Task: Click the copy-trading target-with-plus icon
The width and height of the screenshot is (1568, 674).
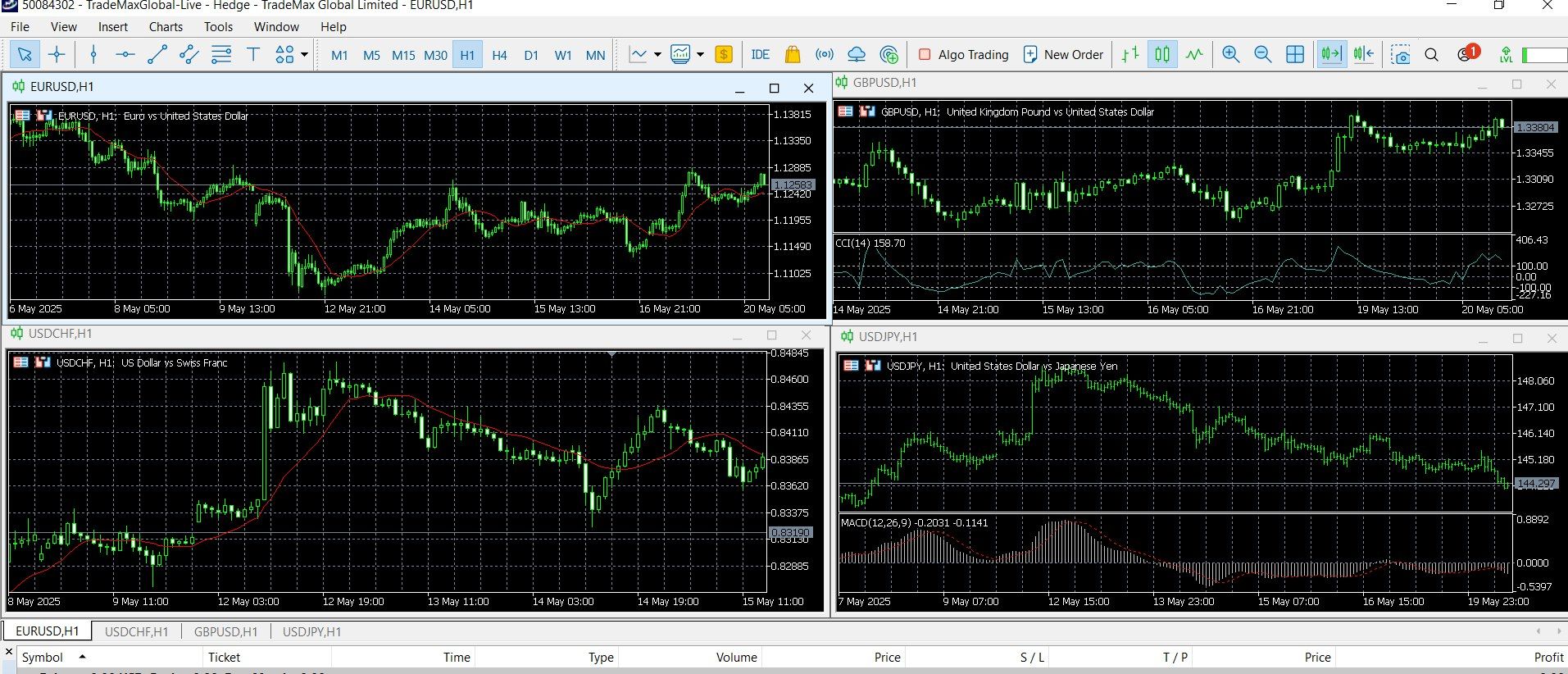Action: 889,55
